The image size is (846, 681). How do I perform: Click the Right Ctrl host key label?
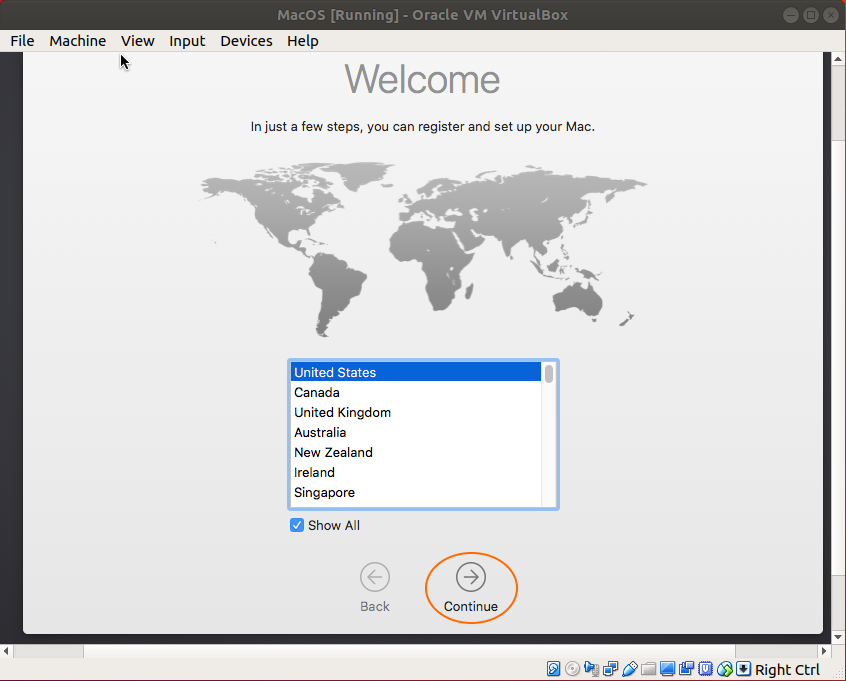click(787, 670)
